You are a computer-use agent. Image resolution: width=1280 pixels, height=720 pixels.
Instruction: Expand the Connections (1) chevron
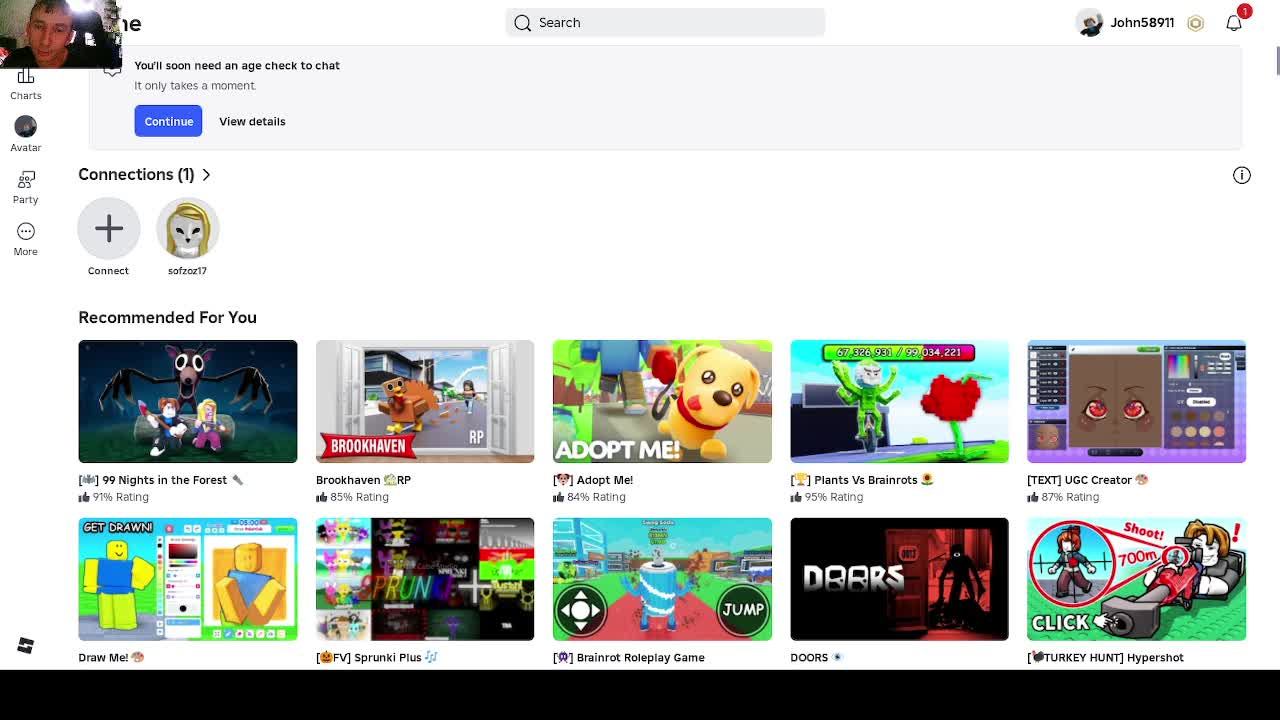pos(206,175)
